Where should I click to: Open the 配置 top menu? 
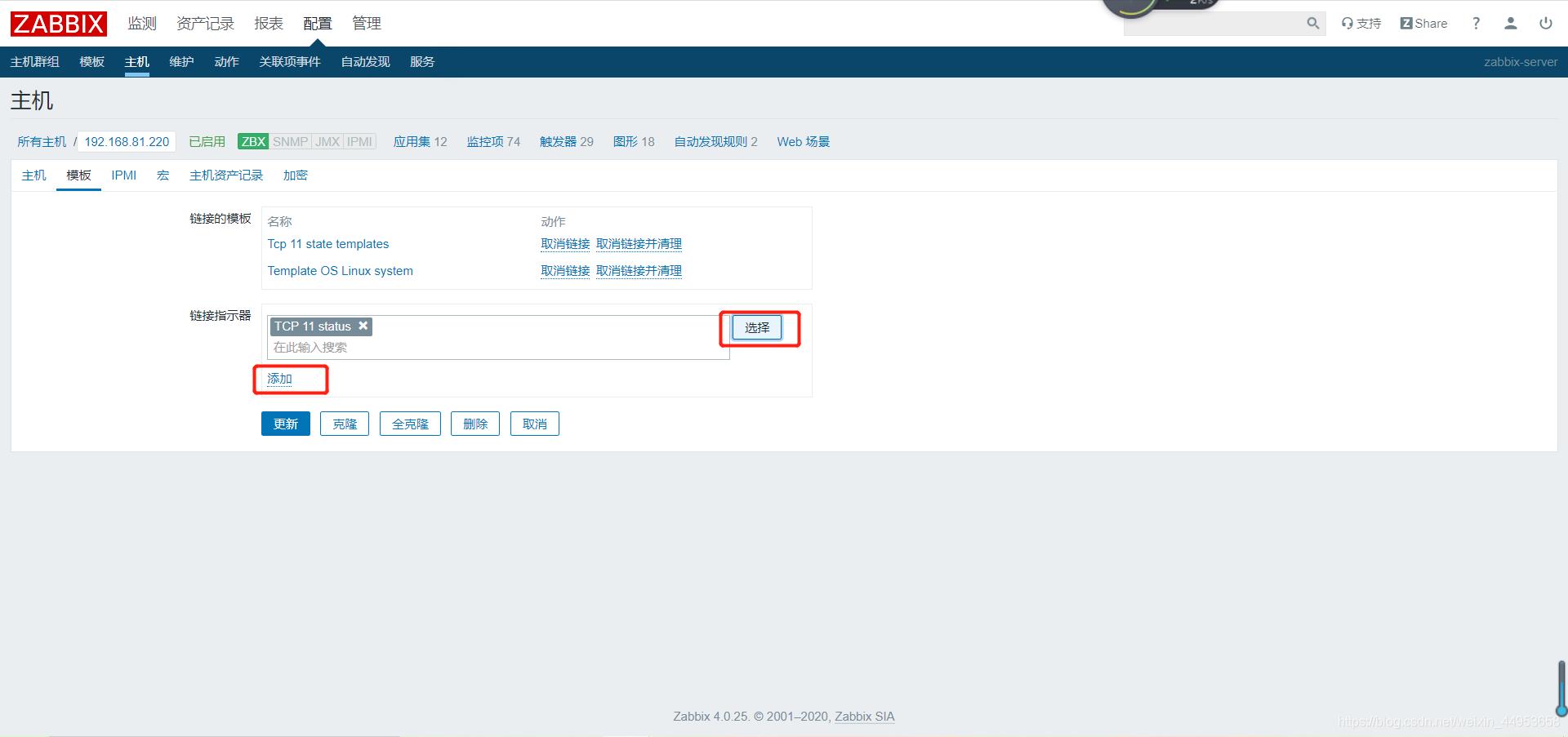(x=318, y=24)
